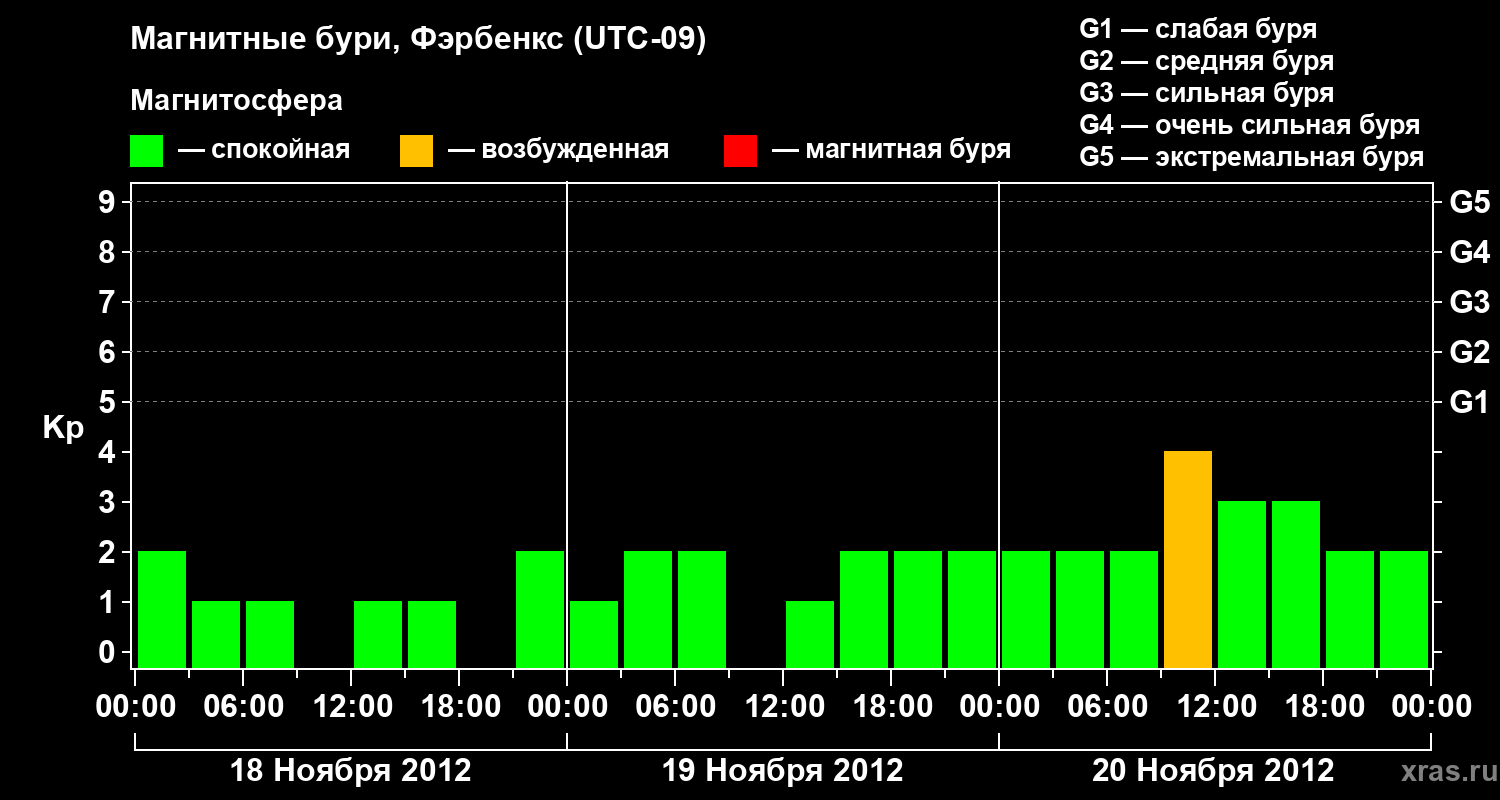Click the '12:00' tick label above 20 Ноября
This screenshot has width=1500, height=800.
click(1215, 707)
